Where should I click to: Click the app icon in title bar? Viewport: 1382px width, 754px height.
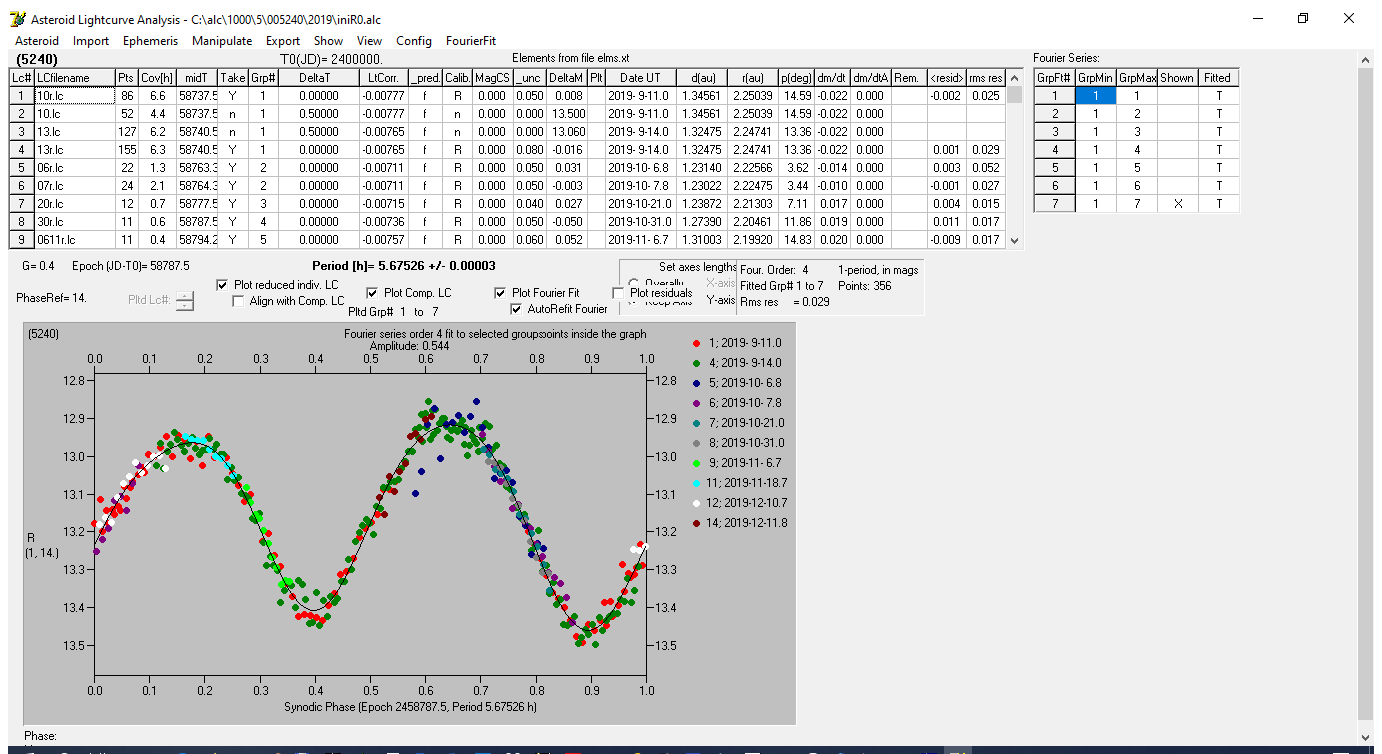(17, 19)
